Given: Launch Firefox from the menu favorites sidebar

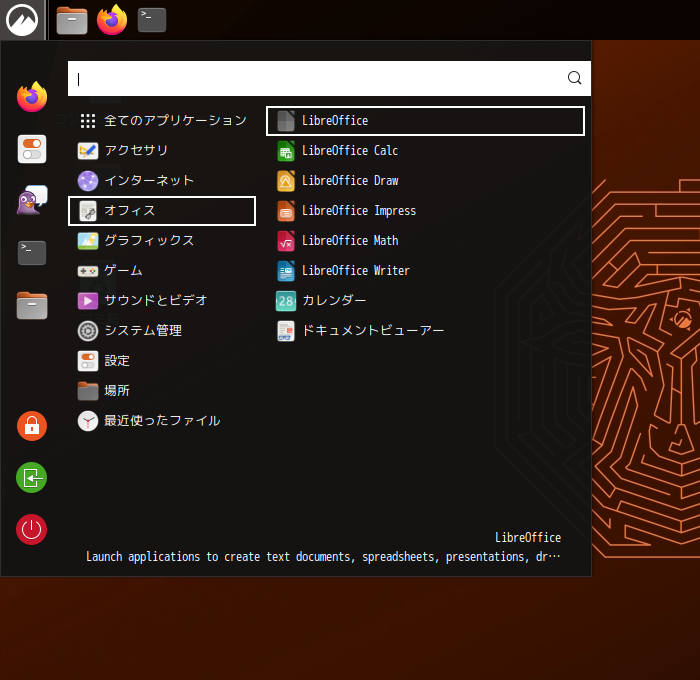Looking at the screenshot, I should [x=32, y=97].
